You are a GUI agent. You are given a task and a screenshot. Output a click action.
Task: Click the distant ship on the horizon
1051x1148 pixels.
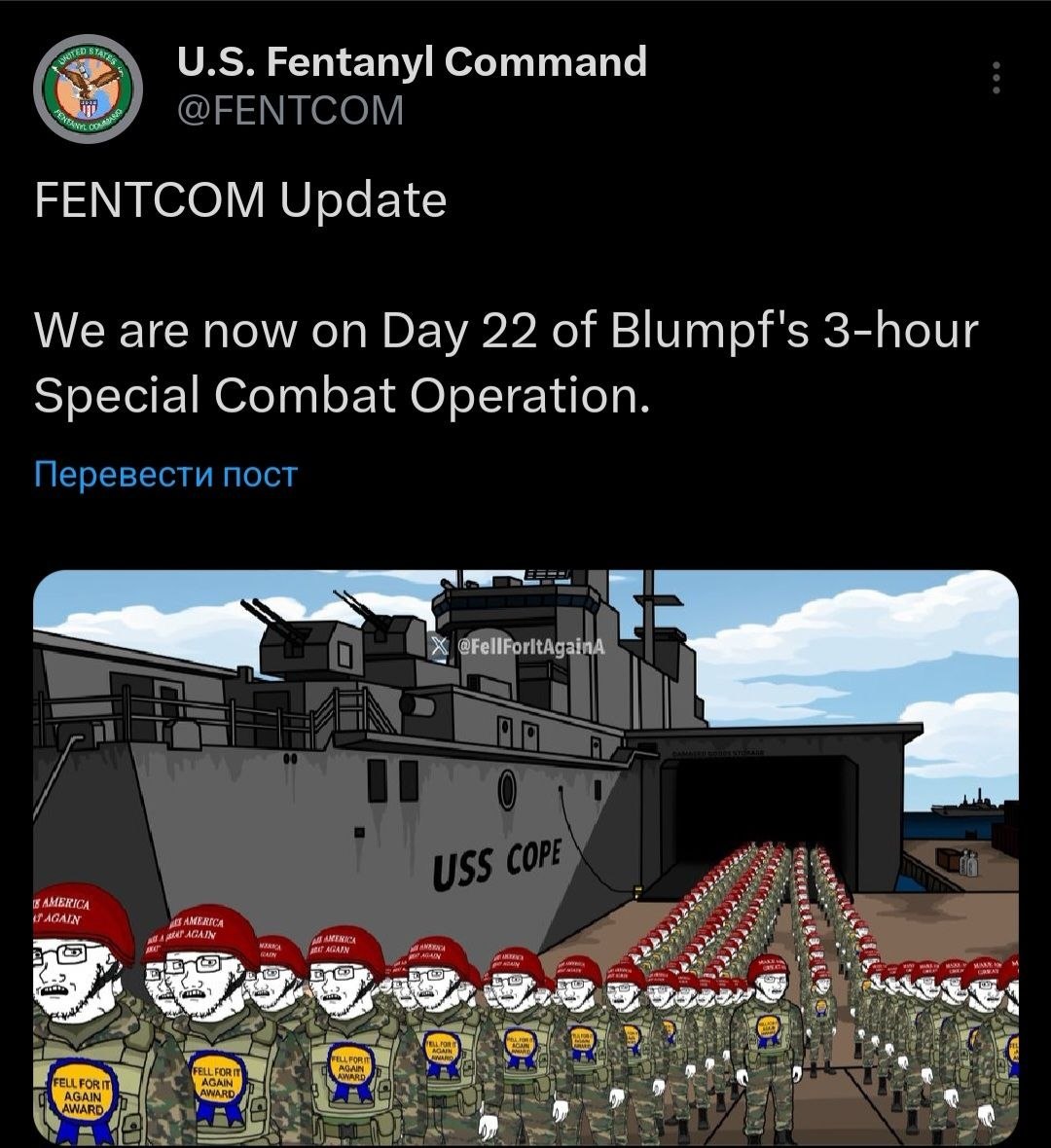coord(967,806)
